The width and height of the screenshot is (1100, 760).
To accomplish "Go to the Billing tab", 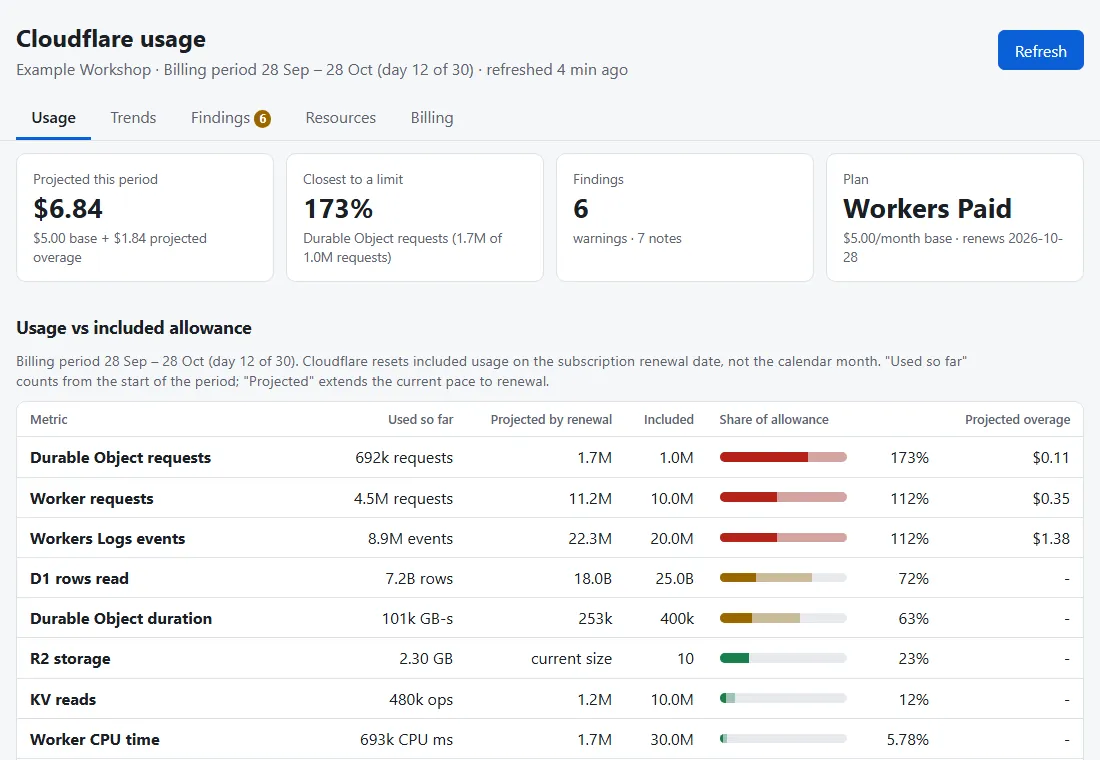I will (x=431, y=118).
